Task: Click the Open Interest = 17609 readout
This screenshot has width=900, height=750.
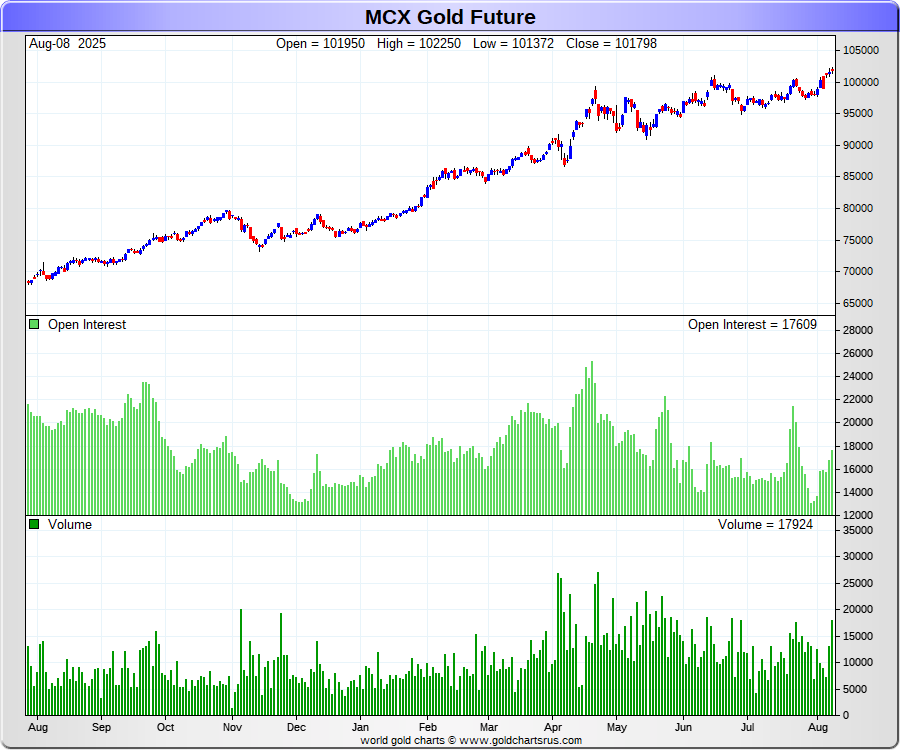Action: (752, 324)
